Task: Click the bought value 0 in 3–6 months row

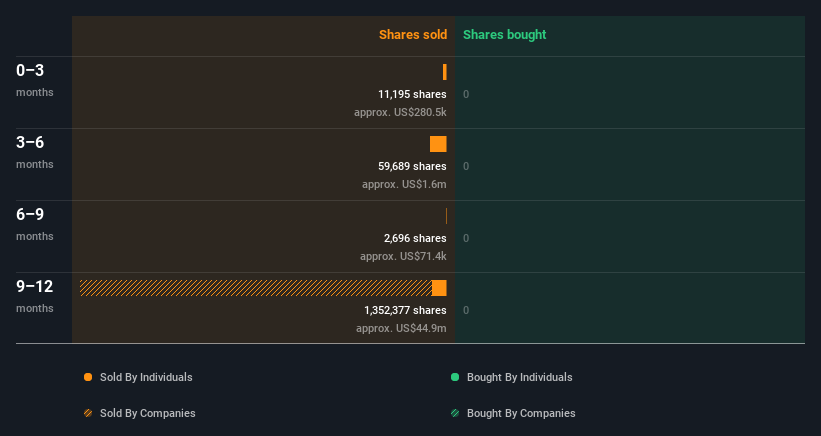Action: (466, 166)
